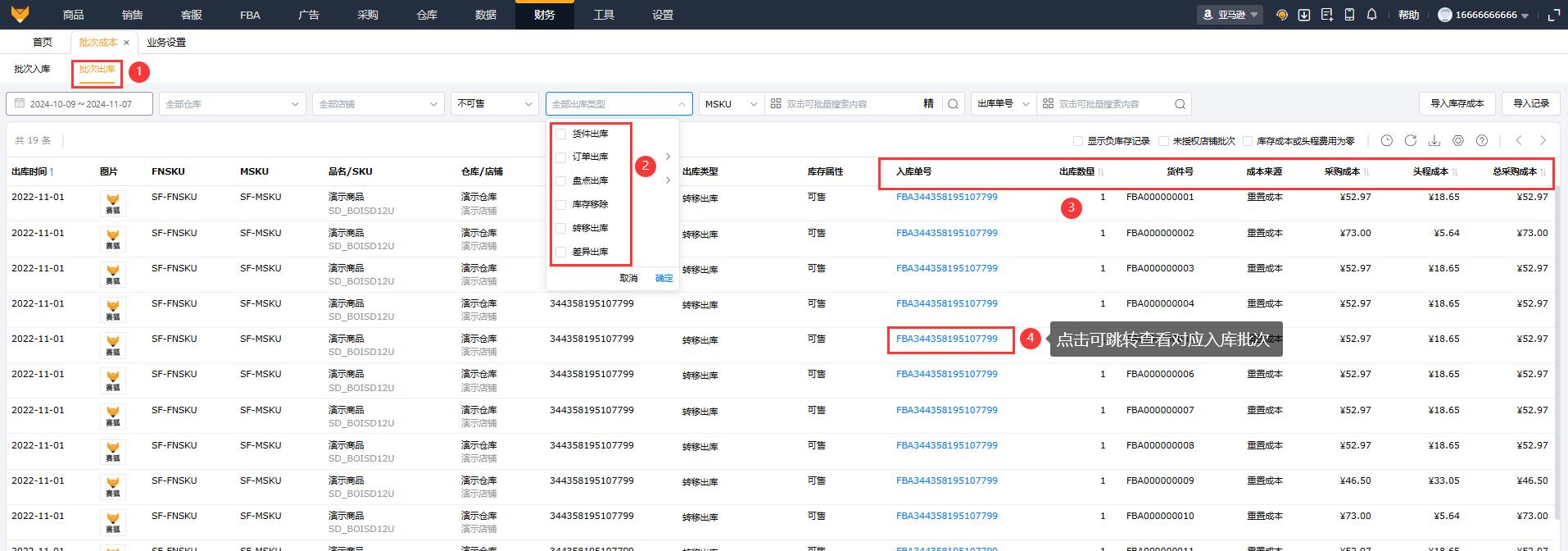Close the 批次成本 tab with its X
This screenshot has height=551, width=1568.
[x=126, y=43]
